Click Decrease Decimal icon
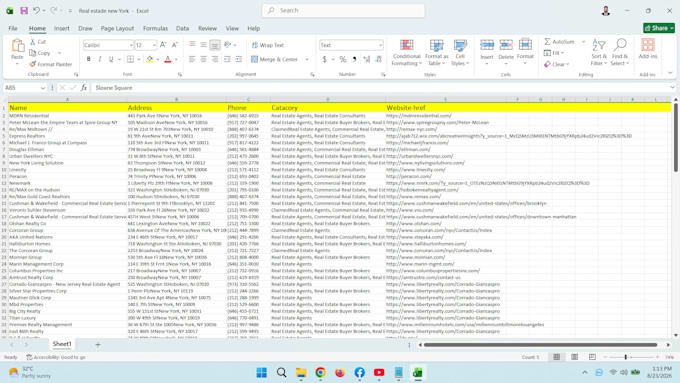 (379, 59)
